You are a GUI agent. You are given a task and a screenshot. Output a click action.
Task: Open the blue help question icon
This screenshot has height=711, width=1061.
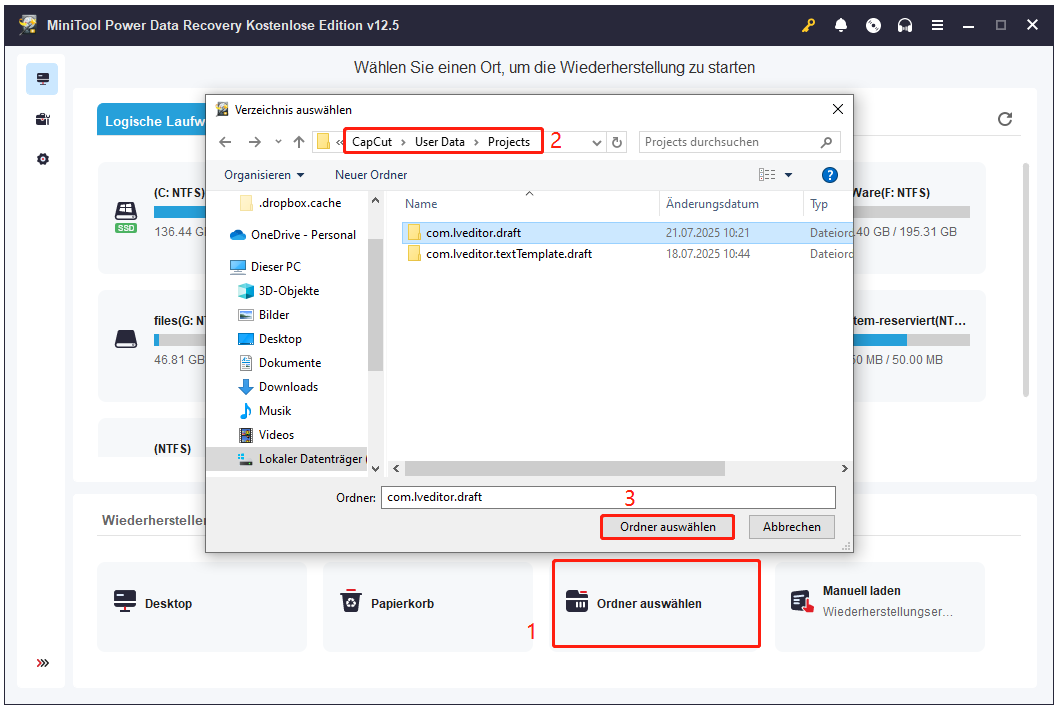pos(830,175)
